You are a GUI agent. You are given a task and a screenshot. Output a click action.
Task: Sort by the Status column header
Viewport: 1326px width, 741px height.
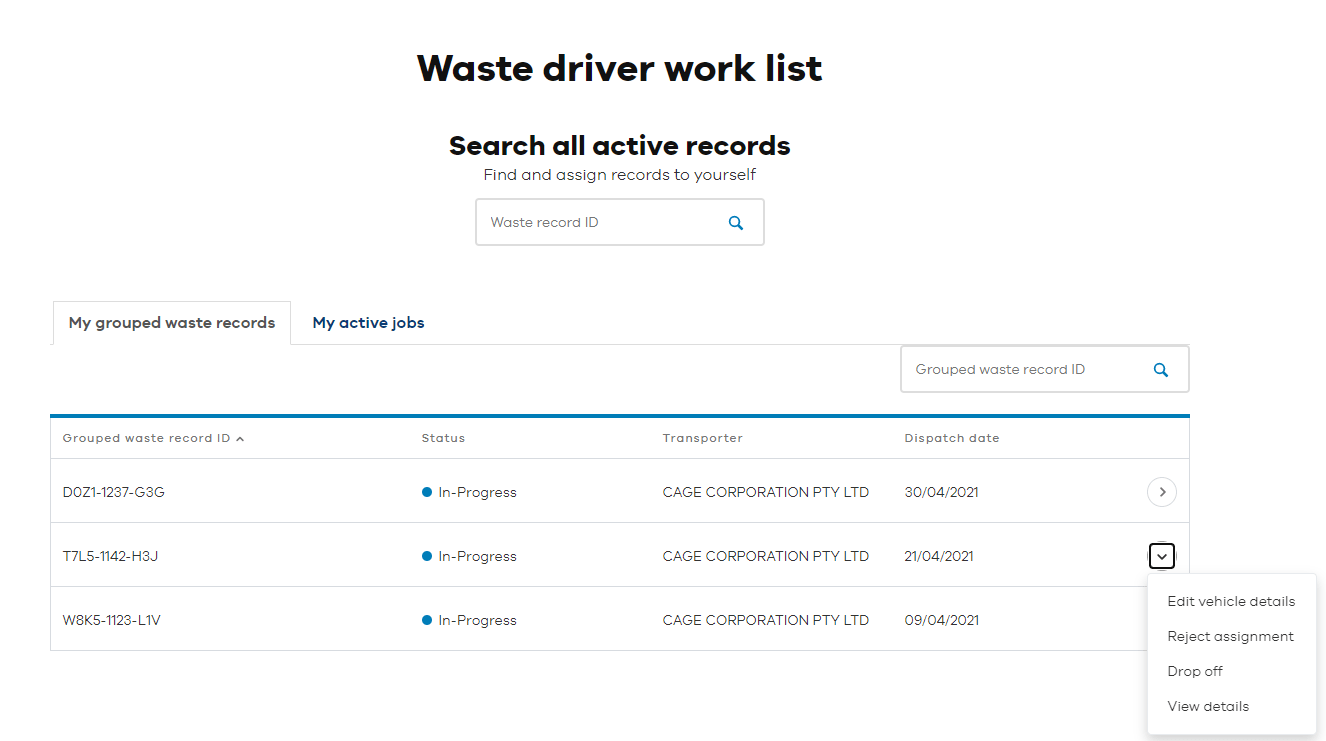pyautogui.click(x=443, y=438)
